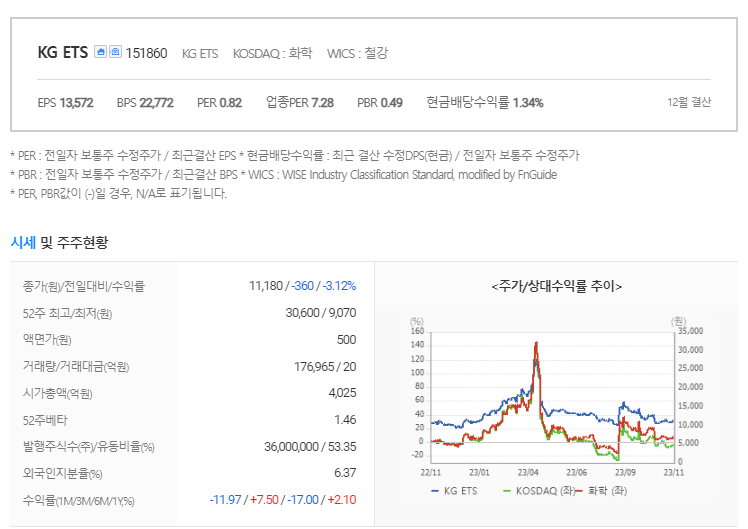Screen dimensions: 748x529
Task: Click the 발행주식수(주)/유동비율(%) row label
Action: (88, 446)
